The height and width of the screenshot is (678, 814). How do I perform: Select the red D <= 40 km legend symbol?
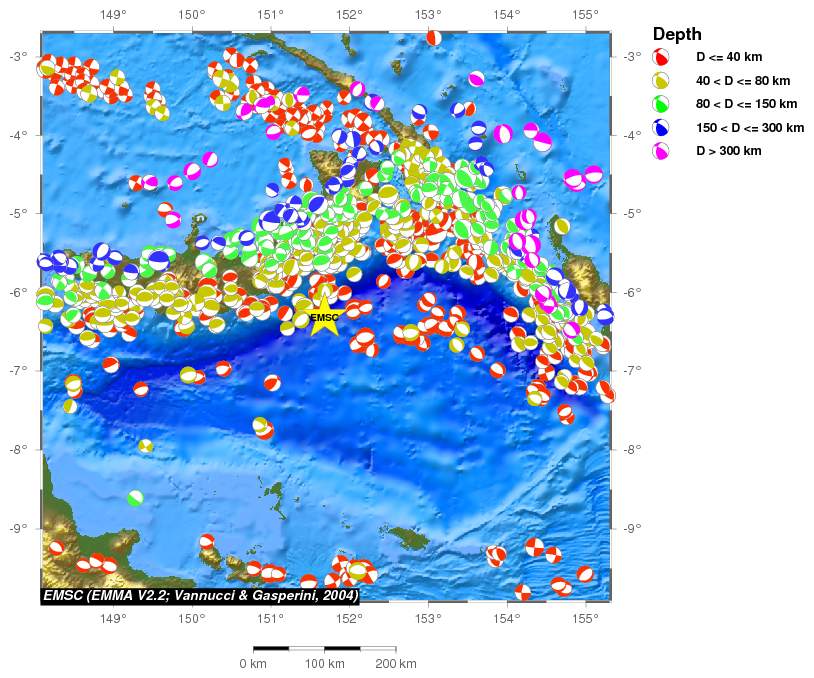(661, 57)
